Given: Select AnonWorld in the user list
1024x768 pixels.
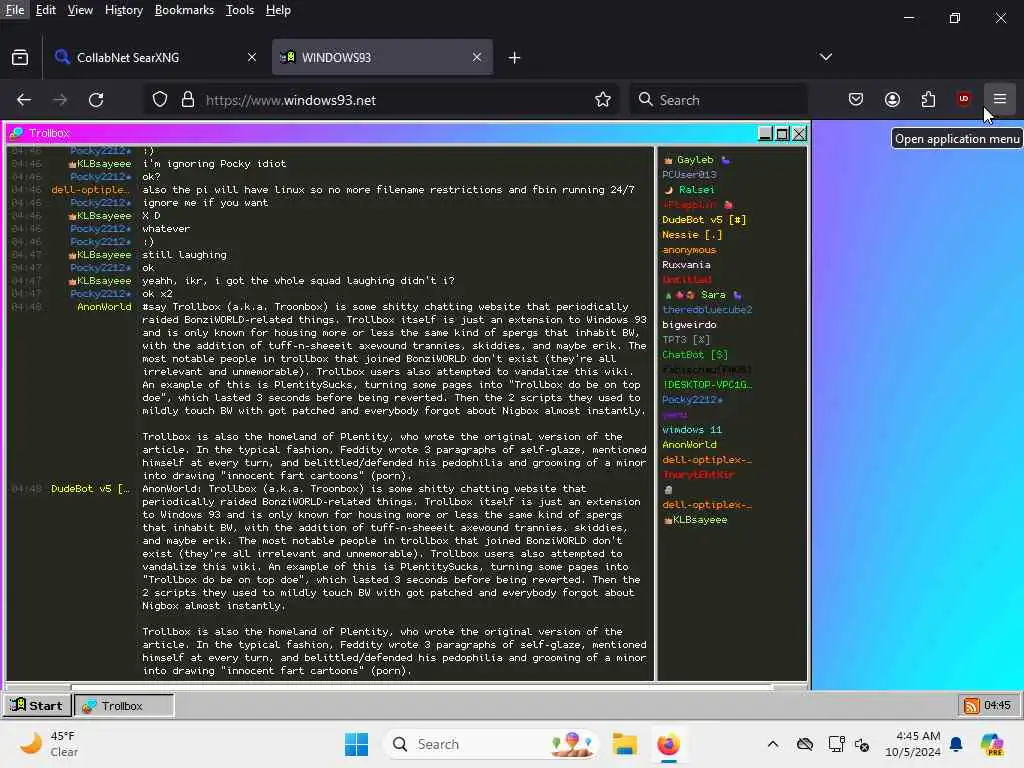Looking at the screenshot, I should click(689, 445).
